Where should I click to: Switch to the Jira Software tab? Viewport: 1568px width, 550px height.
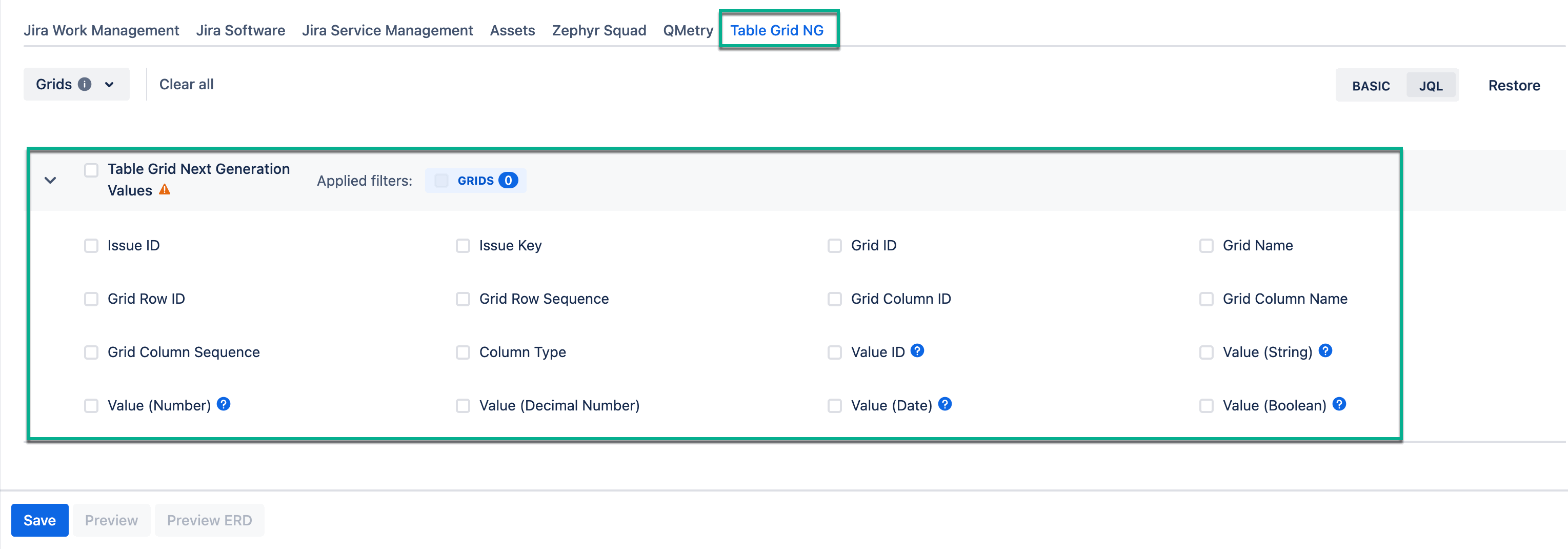240,30
